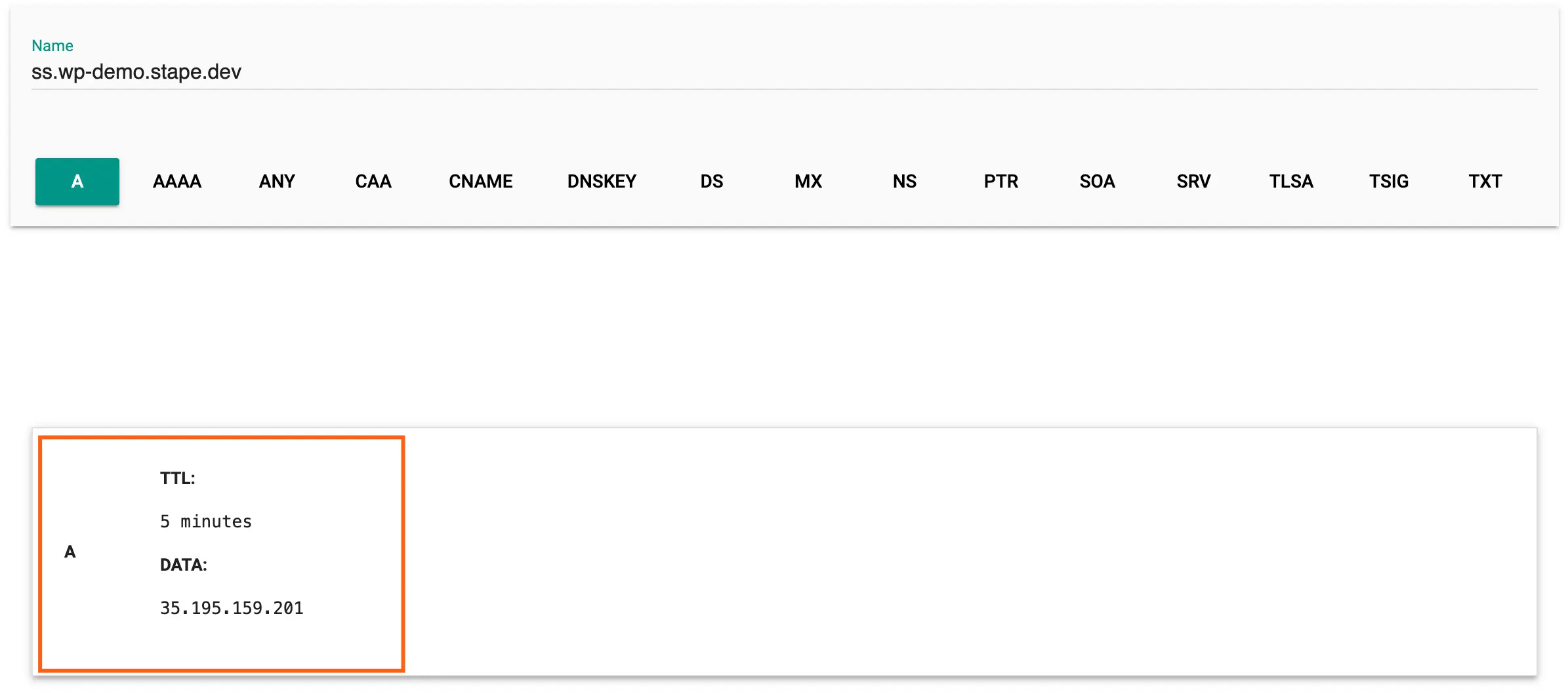Select the PTR record type
1568x694 pixels.
(1001, 182)
